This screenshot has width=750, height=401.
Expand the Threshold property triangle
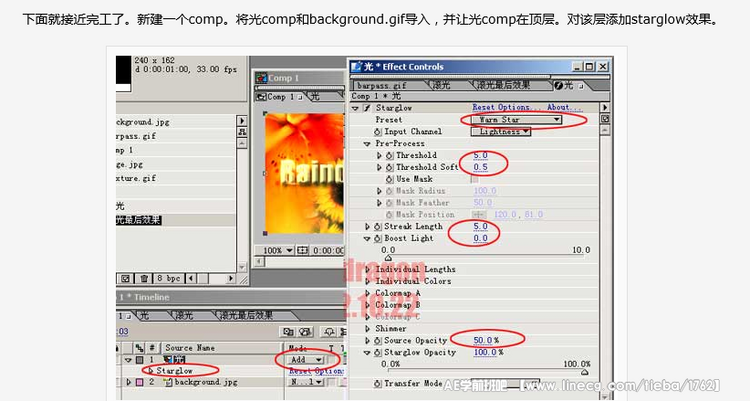pos(379,156)
